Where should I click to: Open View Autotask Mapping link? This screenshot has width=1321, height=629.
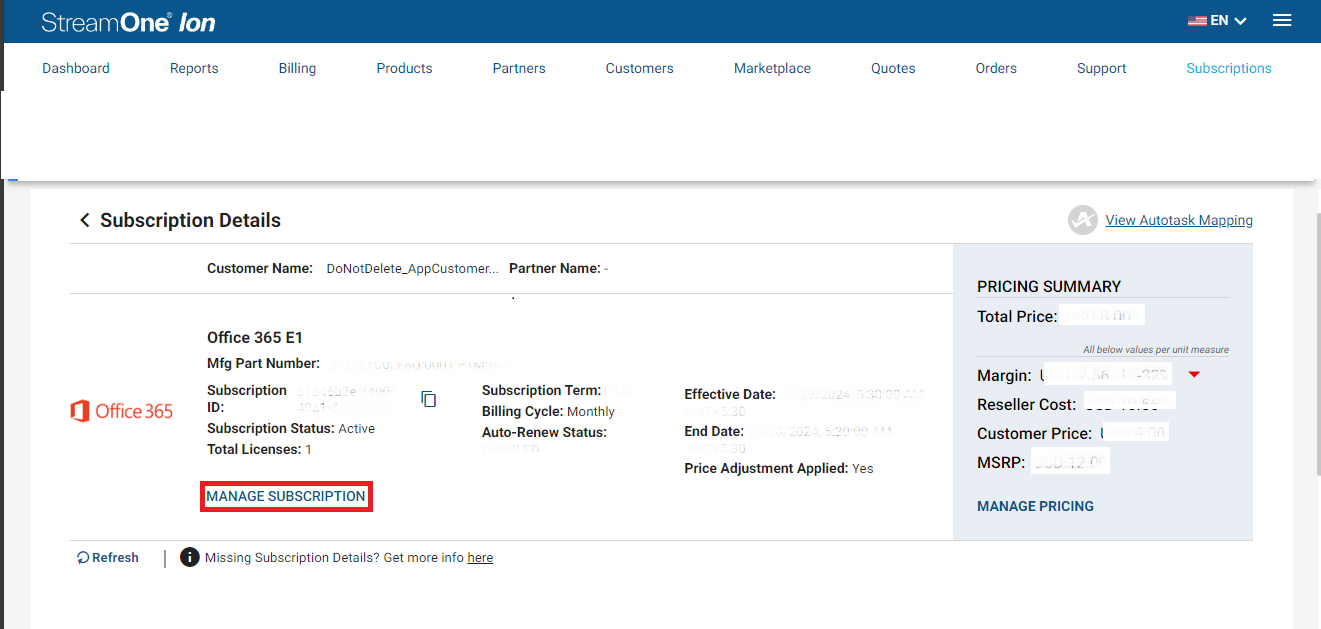coord(1179,220)
